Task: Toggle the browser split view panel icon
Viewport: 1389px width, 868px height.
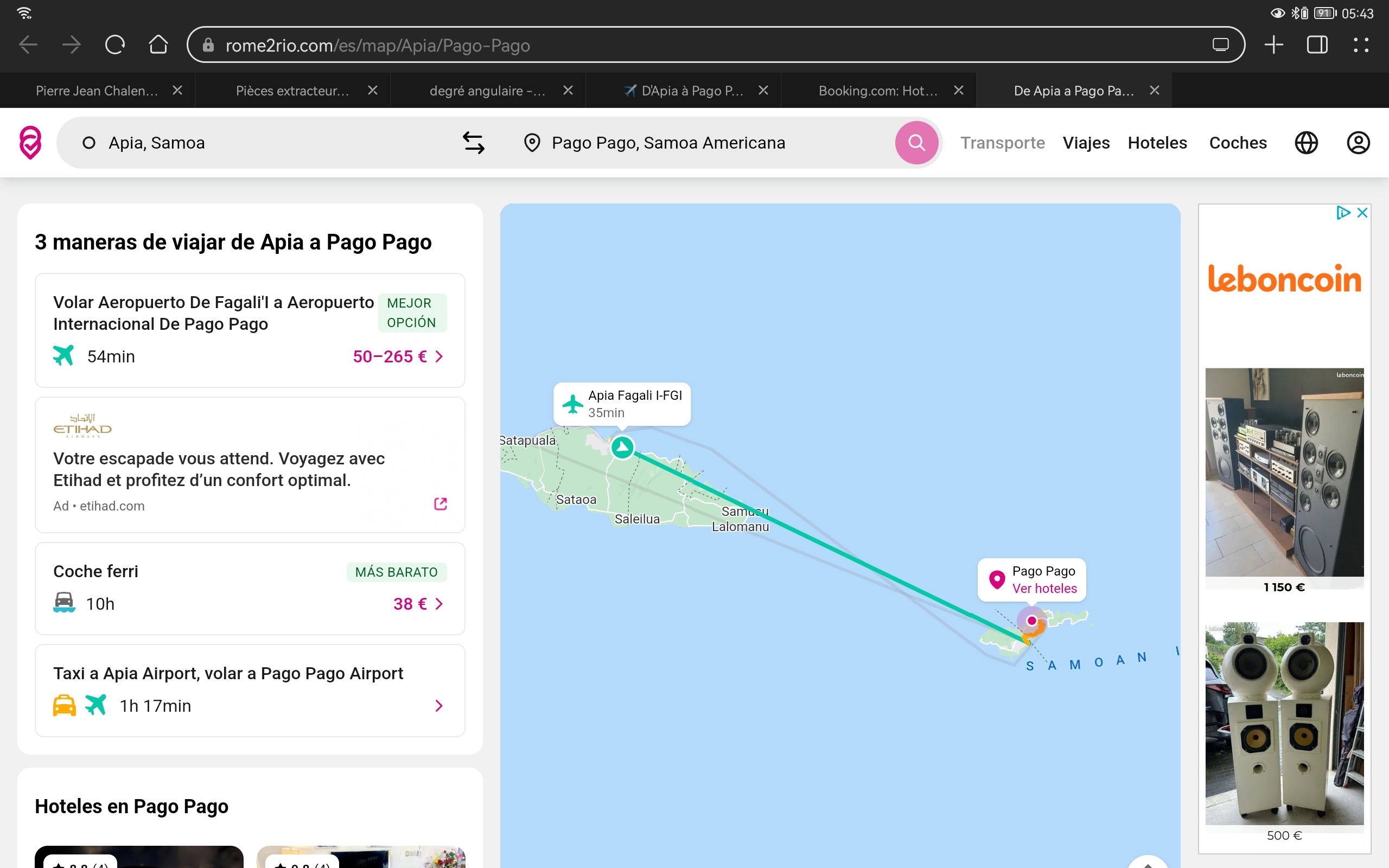Action: click(x=1317, y=45)
